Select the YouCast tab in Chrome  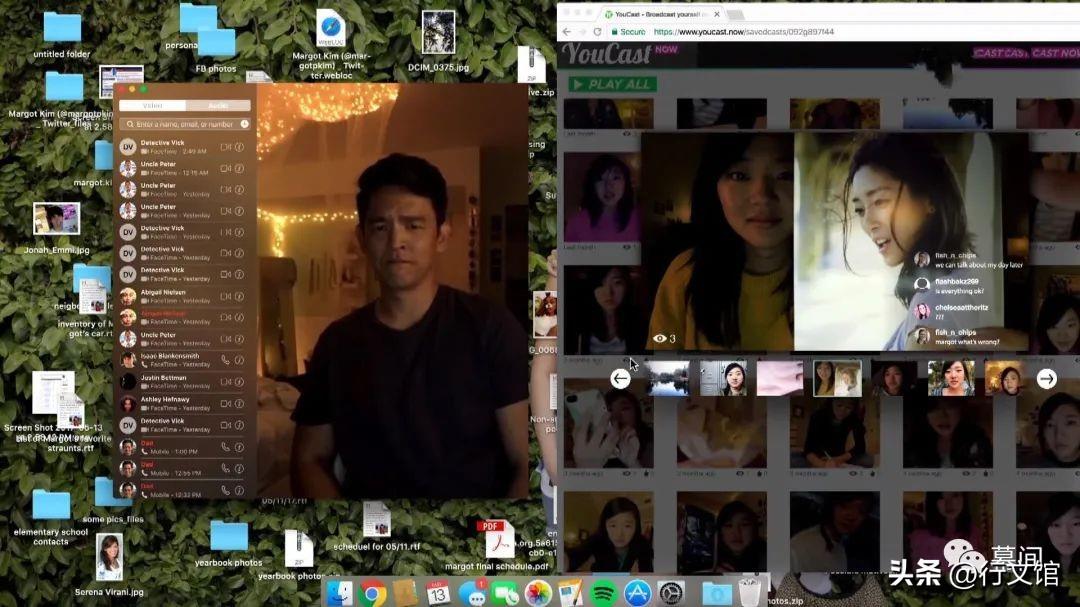[x=660, y=14]
